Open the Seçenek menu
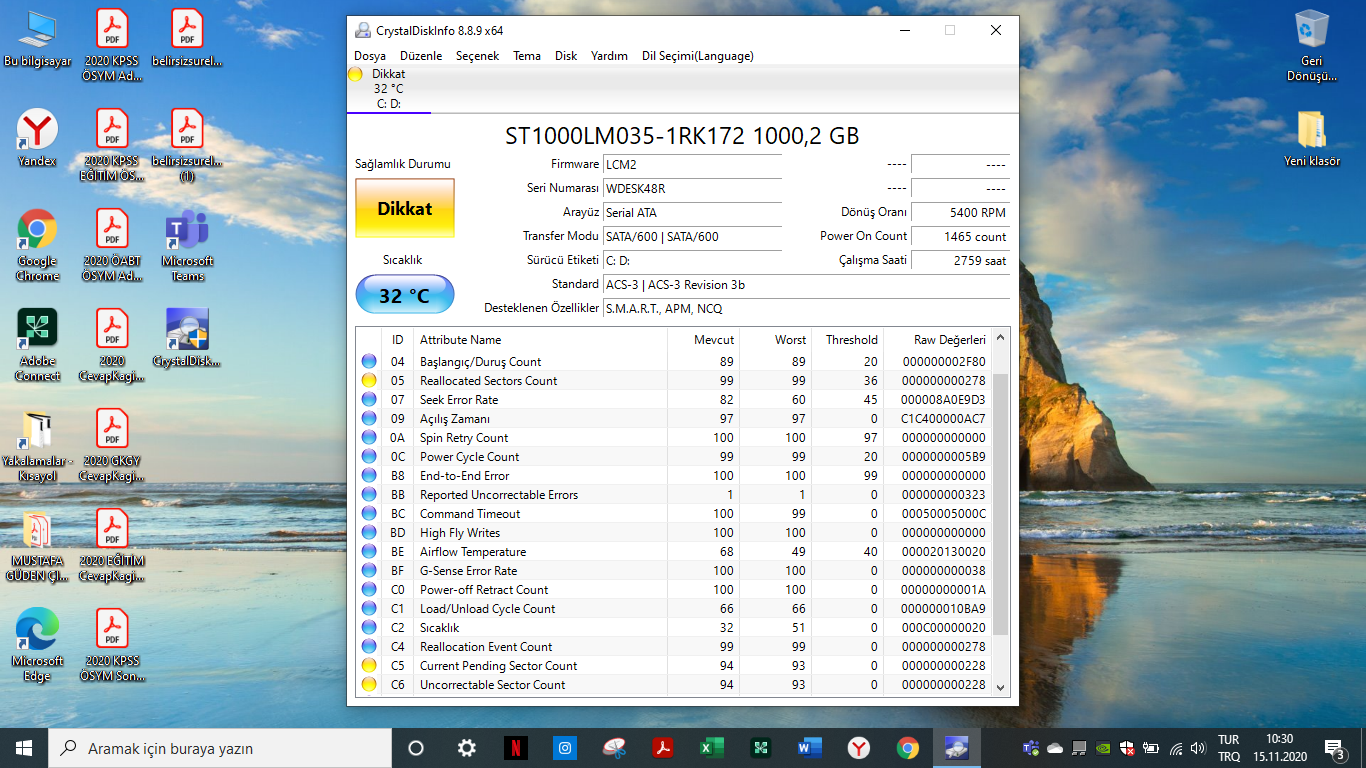Image resolution: width=1366 pixels, height=768 pixels. (477, 56)
